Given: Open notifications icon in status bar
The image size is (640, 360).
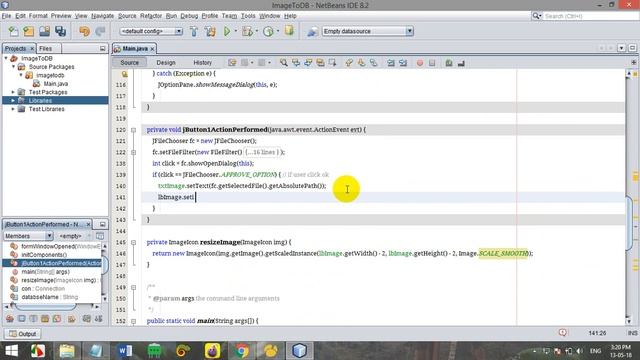Looking at the screenshot, I should 563,333.
